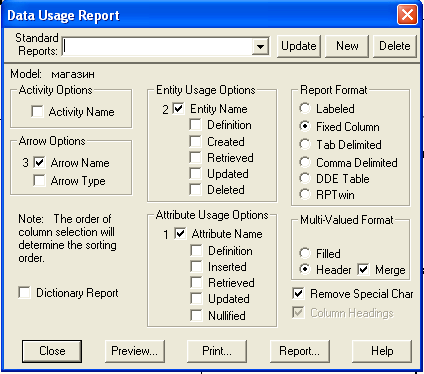Click the Update button
This screenshot has height=374, width=424.
(299, 46)
